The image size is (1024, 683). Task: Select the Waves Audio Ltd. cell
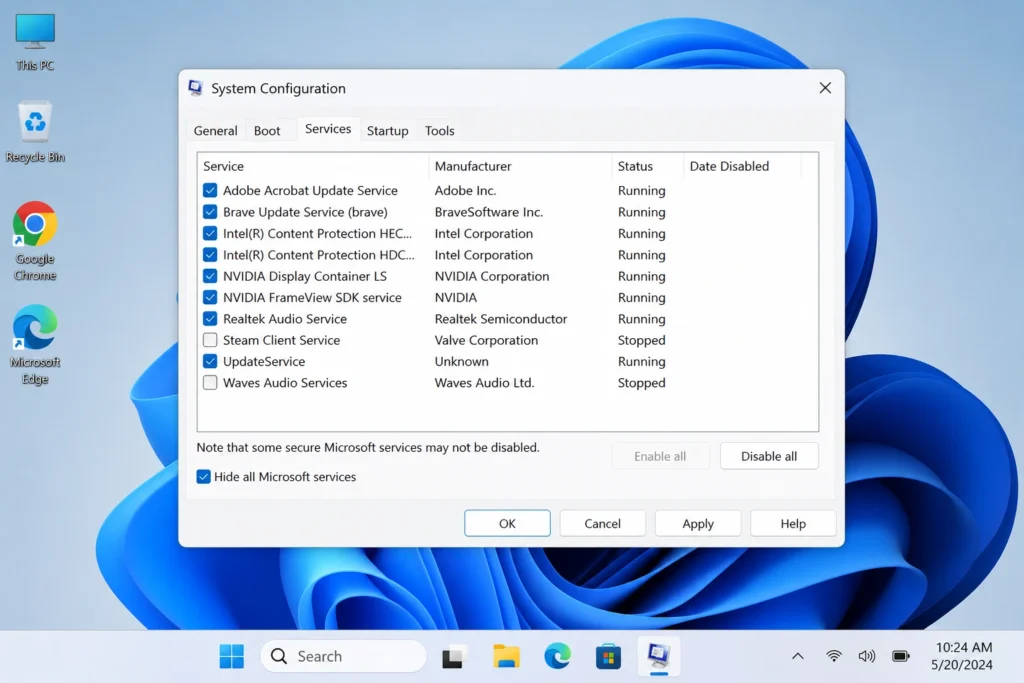click(x=485, y=383)
